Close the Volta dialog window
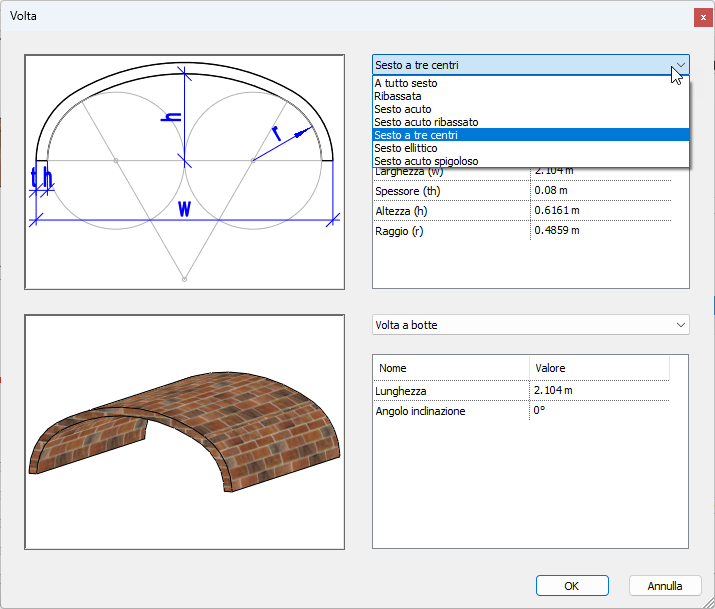Image resolution: width=715 pixels, height=609 pixels. 703,18
